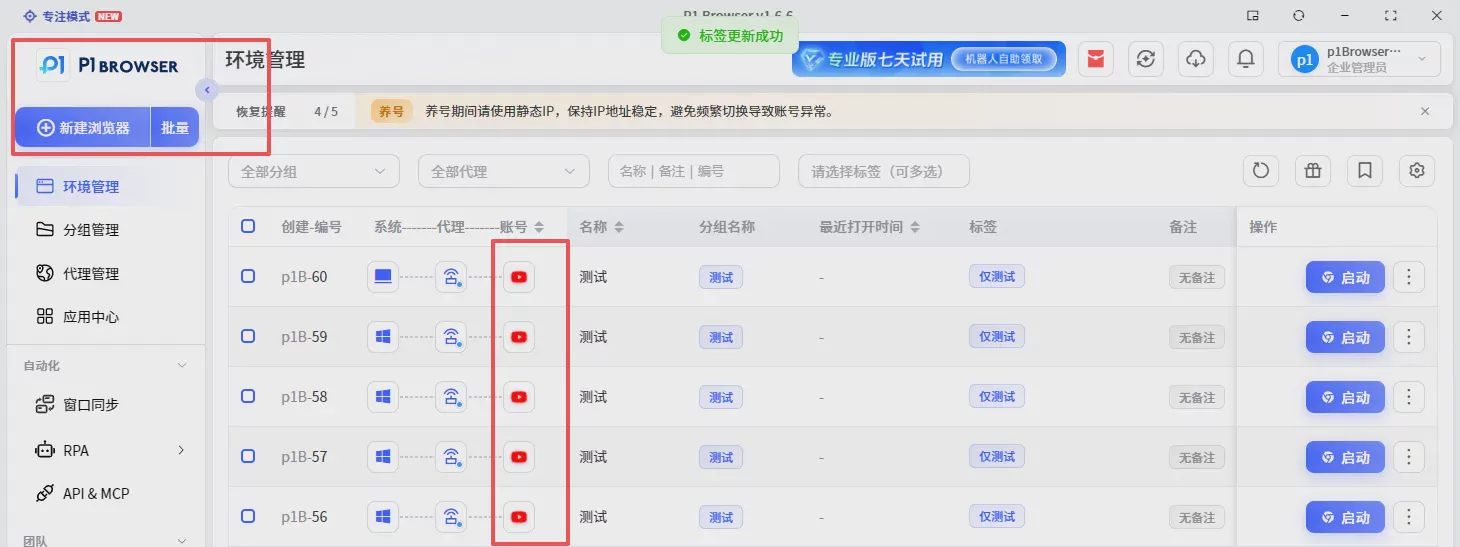Check the box for row p1B-58
1460x547 pixels.
point(248,396)
